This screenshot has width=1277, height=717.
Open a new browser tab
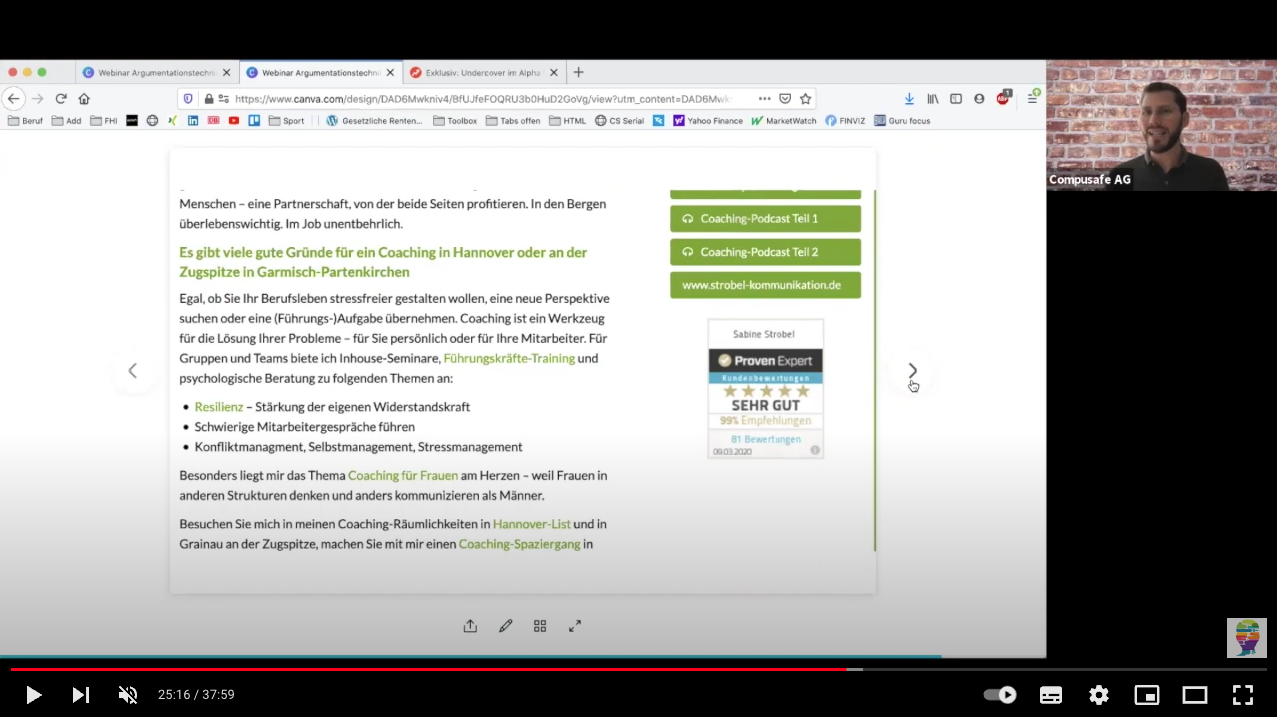tap(578, 72)
